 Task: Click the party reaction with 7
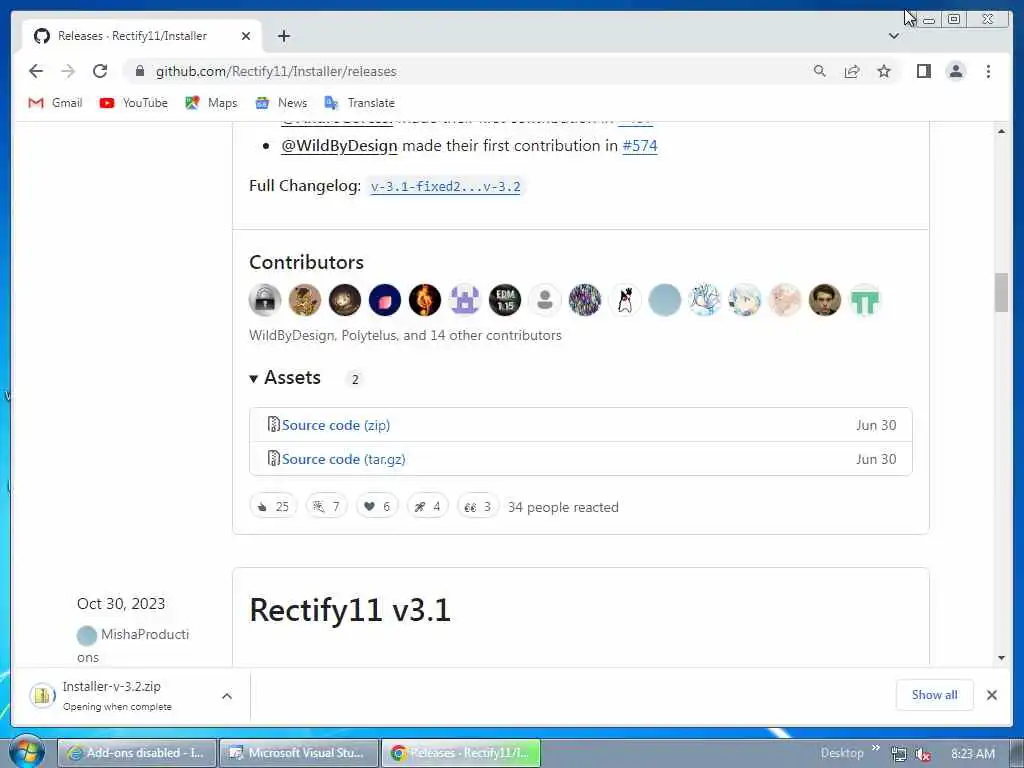[327, 507]
